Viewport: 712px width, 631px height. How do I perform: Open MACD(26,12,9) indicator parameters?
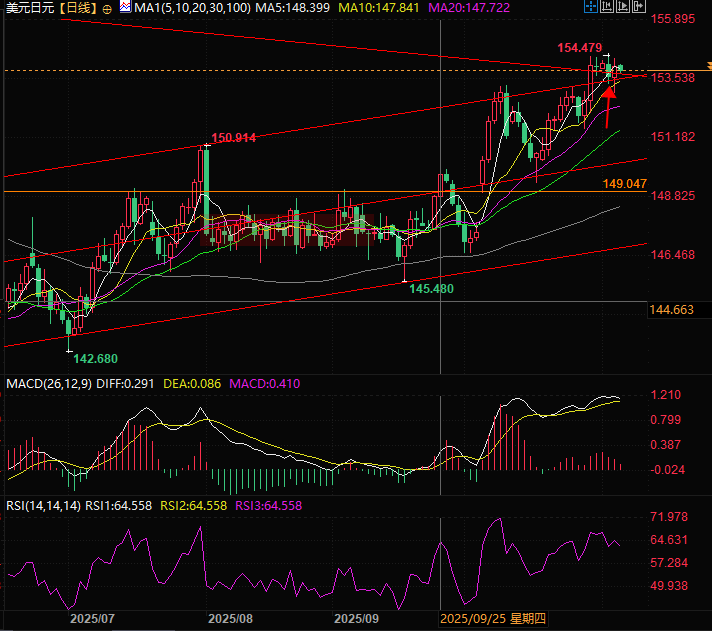pos(49,384)
